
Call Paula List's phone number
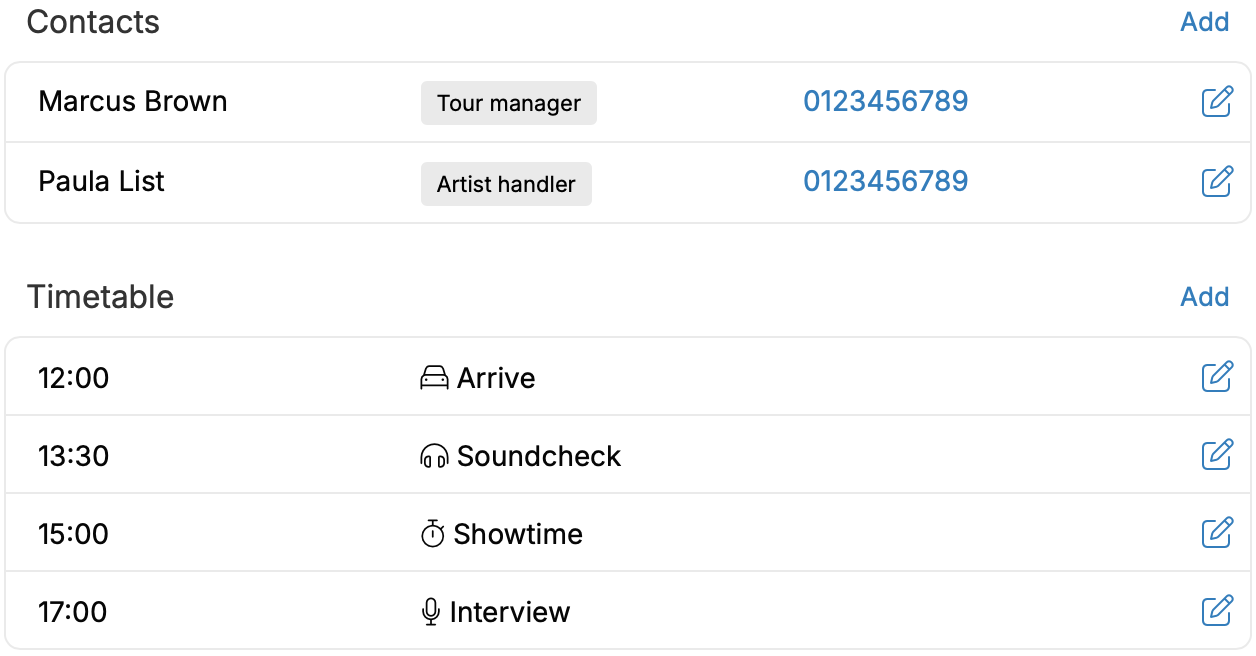(885, 181)
